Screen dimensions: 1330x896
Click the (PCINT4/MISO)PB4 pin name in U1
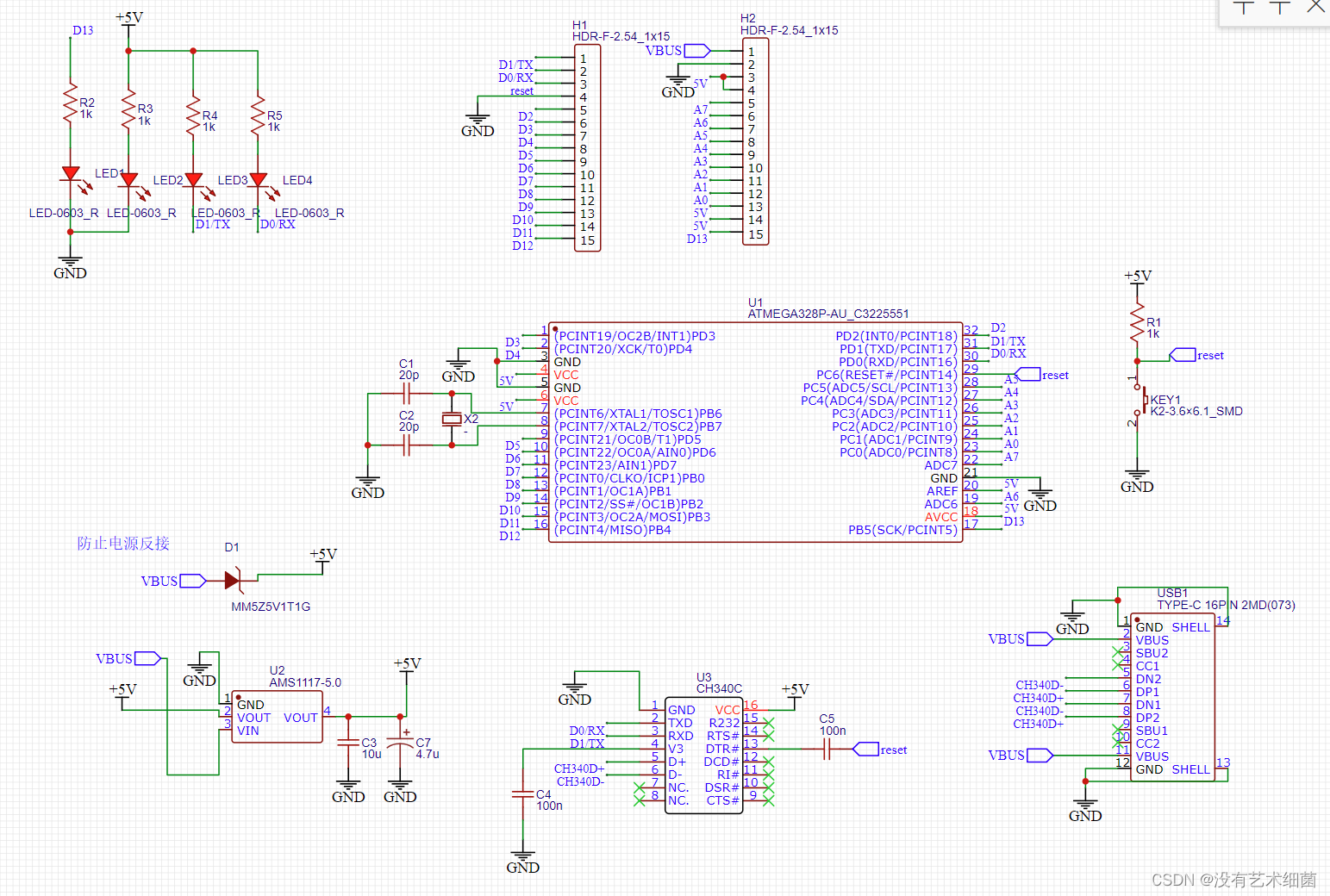(x=613, y=530)
